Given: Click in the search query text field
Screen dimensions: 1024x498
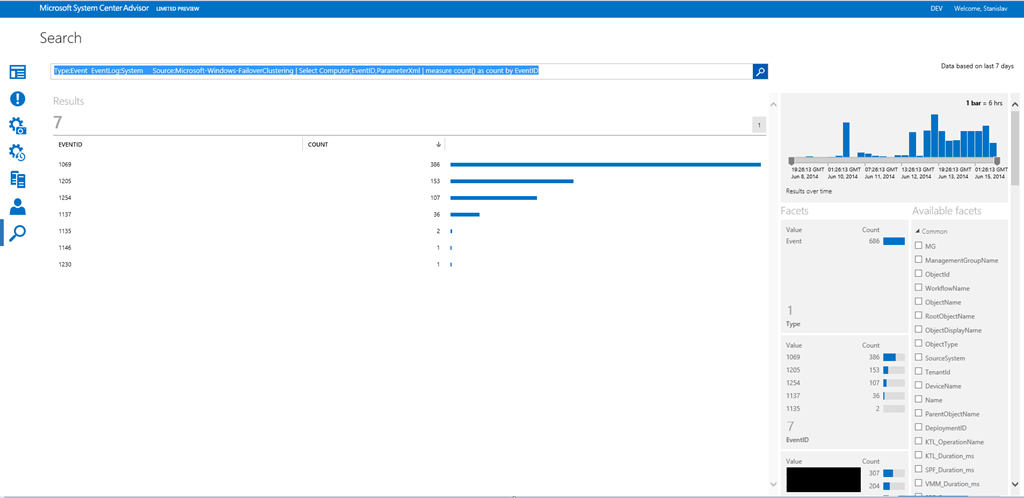Looking at the screenshot, I should coord(400,71).
